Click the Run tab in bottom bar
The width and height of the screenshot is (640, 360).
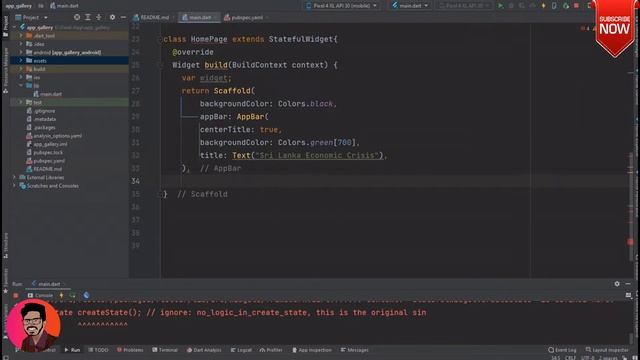pos(72,350)
